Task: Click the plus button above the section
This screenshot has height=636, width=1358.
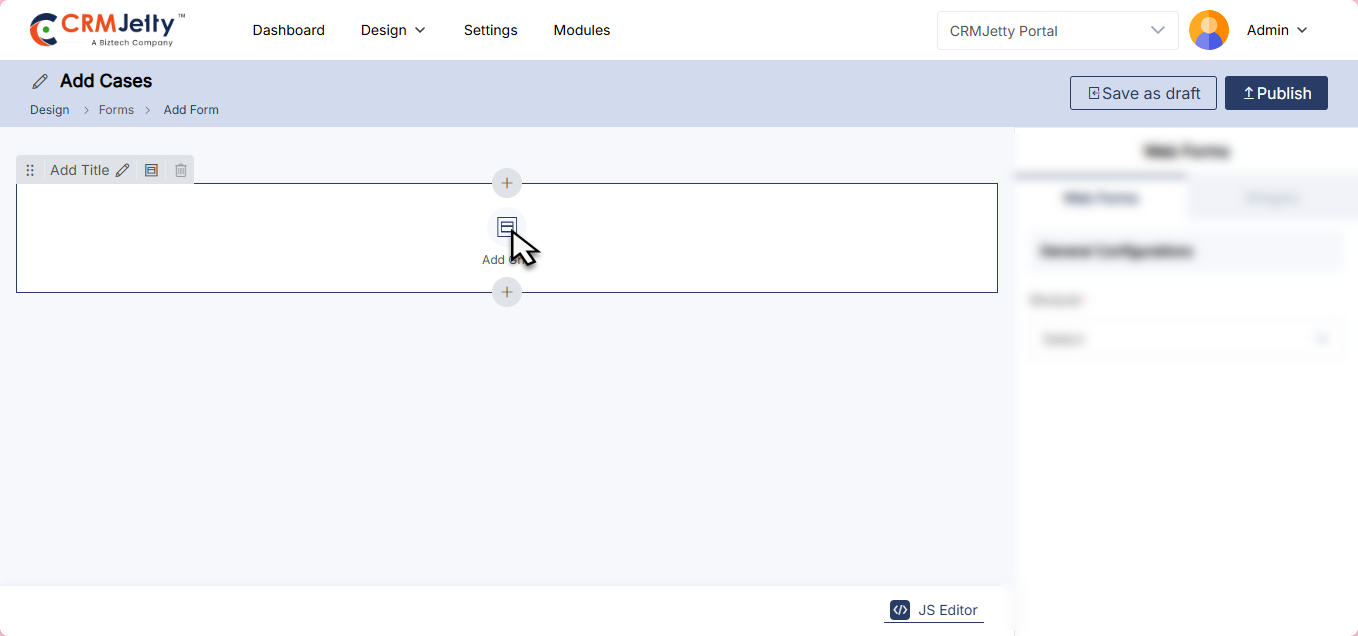Action: pyautogui.click(x=507, y=183)
